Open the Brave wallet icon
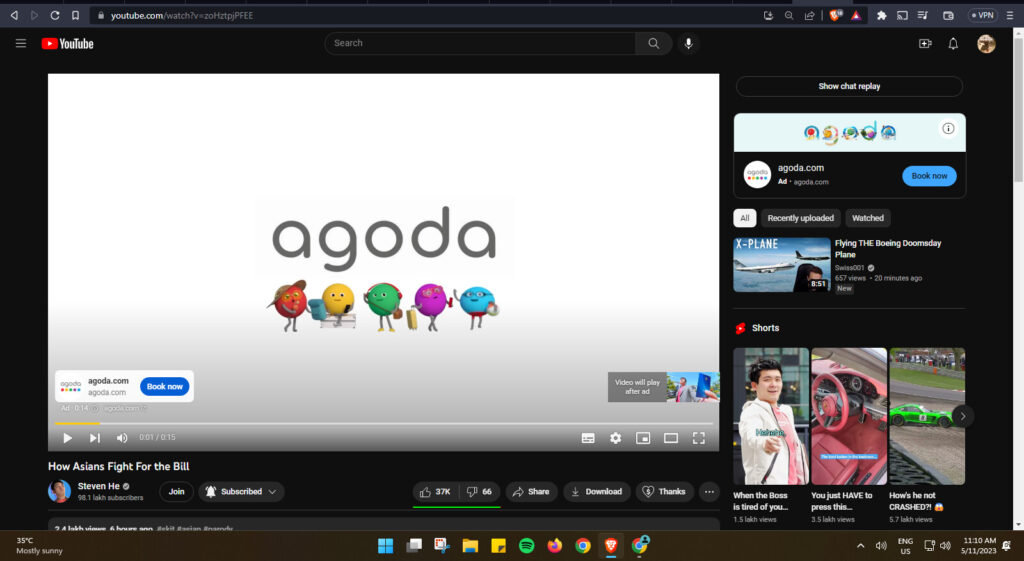The width and height of the screenshot is (1024, 561). [948, 15]
